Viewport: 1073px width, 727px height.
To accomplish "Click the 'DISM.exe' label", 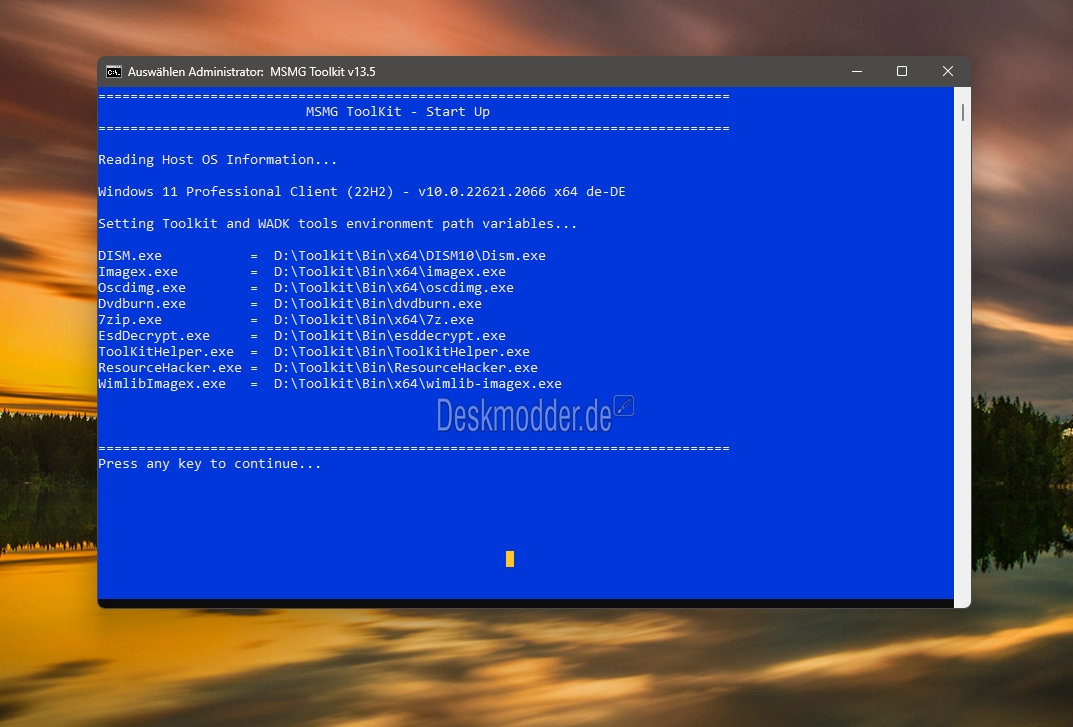I will point(130,255).
